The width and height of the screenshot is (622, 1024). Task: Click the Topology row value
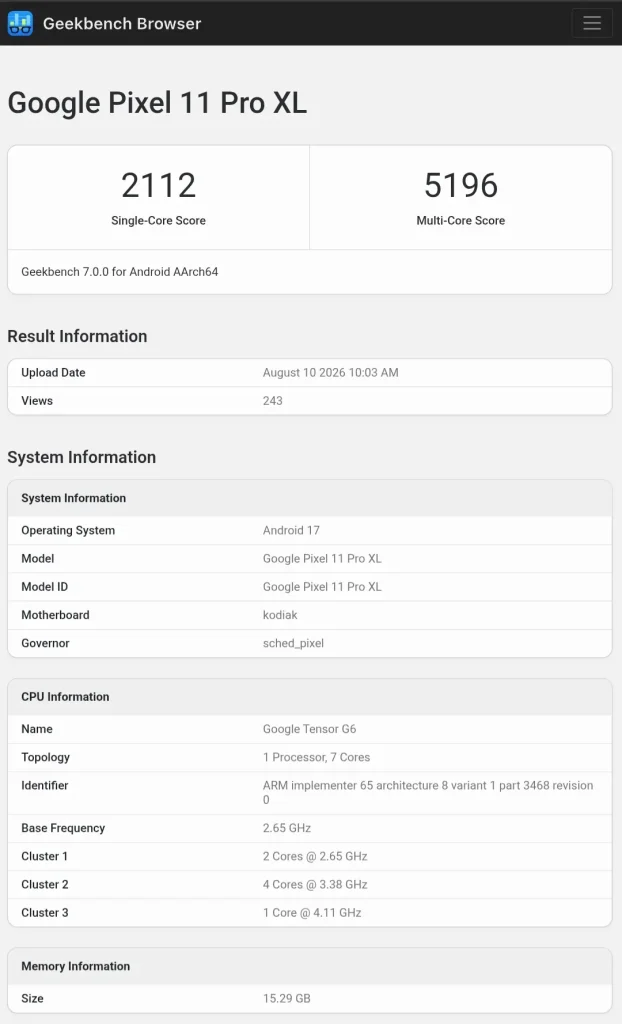coord(316,757)
